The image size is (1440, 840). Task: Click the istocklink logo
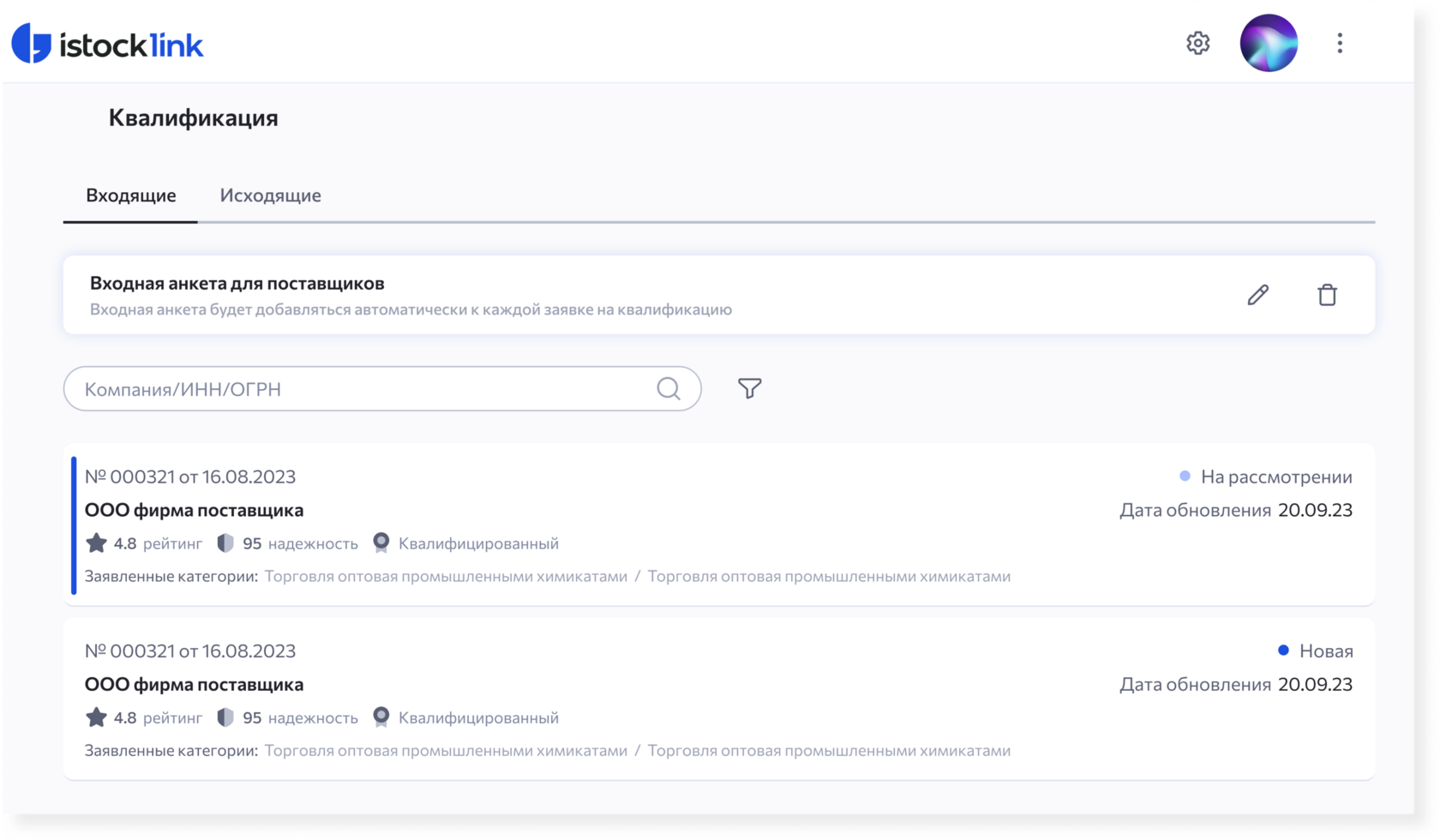[x=107, y=44]
